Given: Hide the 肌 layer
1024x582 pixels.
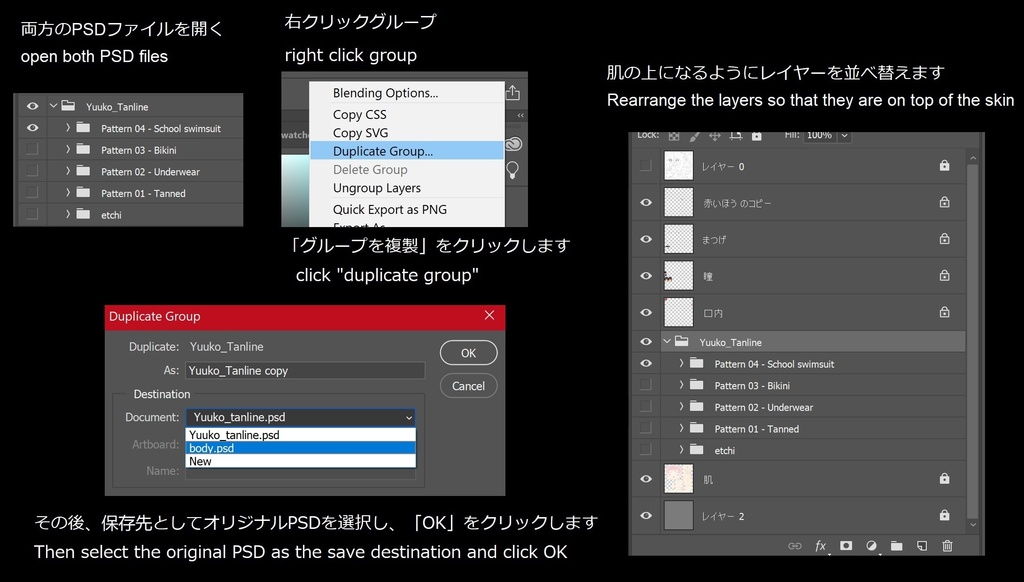Looking at the screenshot, I should pyautogui.click(x=646, y=478).
